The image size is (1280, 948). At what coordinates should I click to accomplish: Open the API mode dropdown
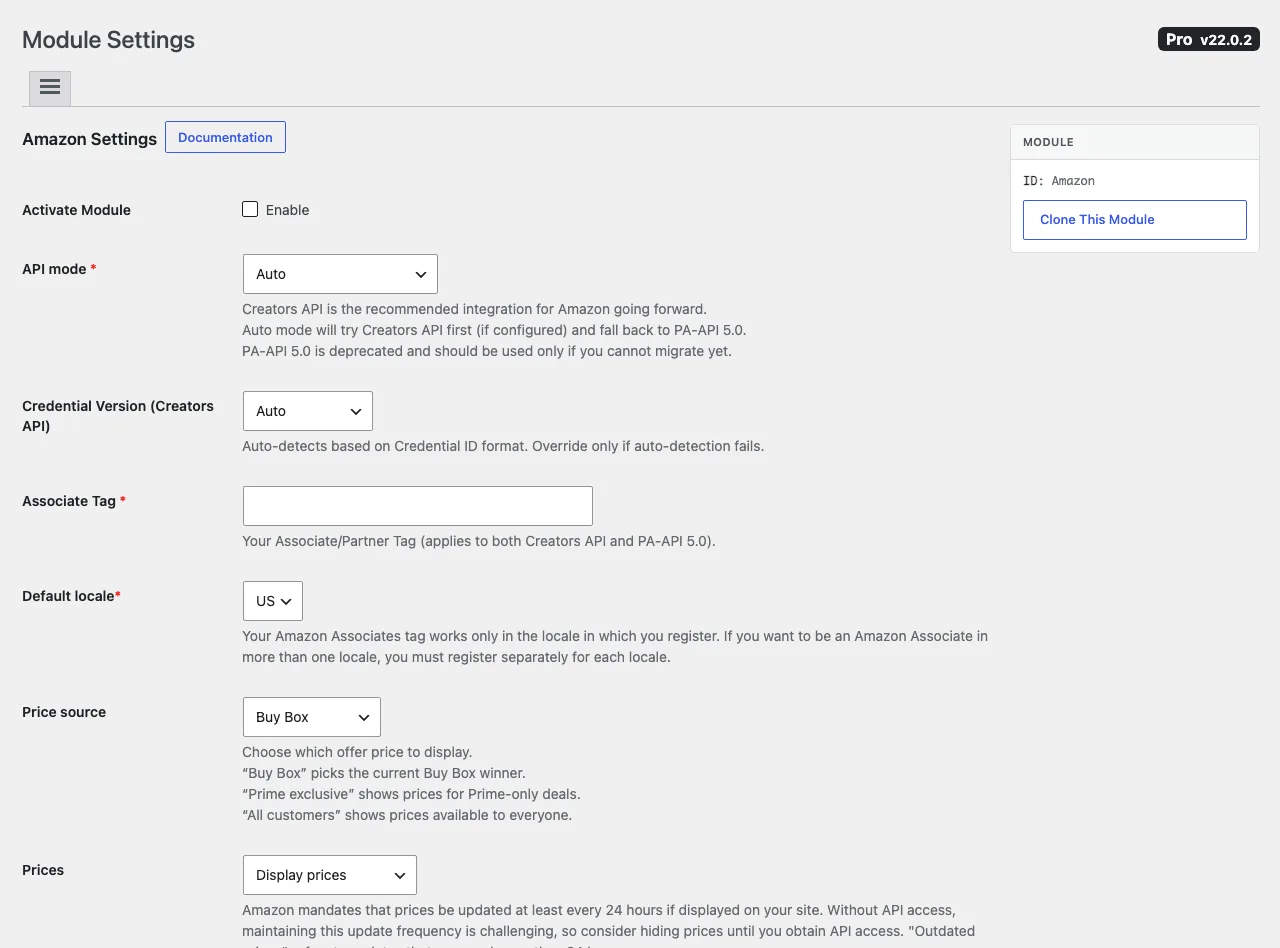point(340,274)
